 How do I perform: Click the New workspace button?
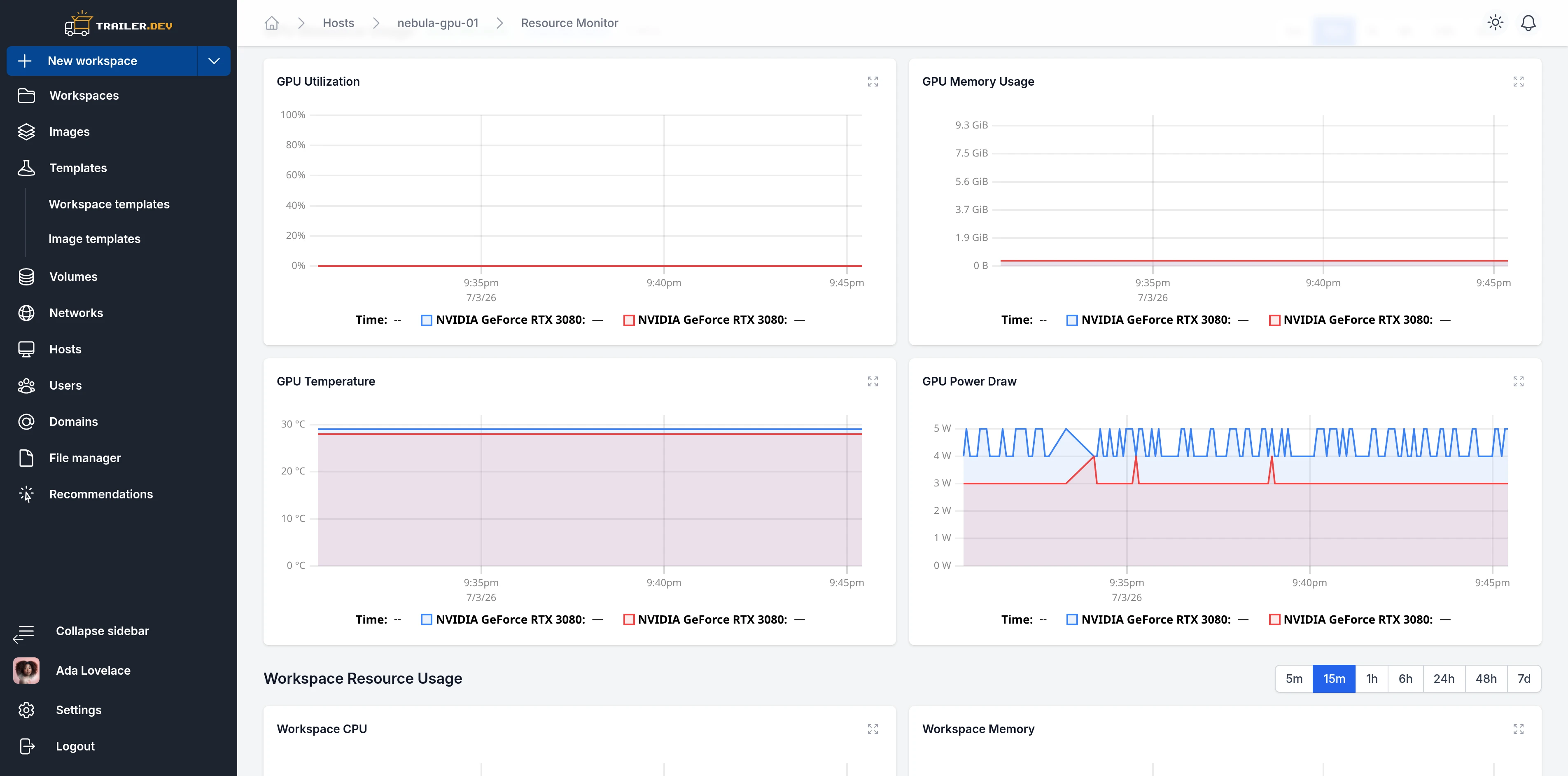(101, 61)
